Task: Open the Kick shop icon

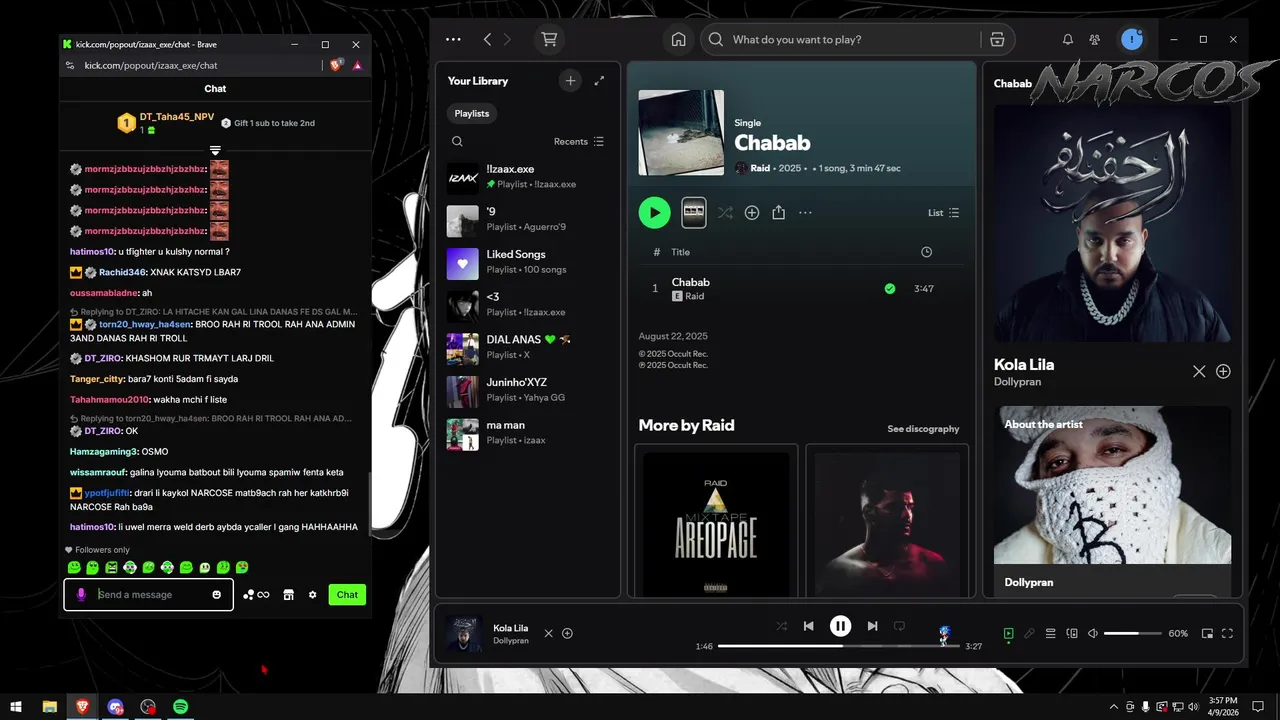Action: click(288, 594)
